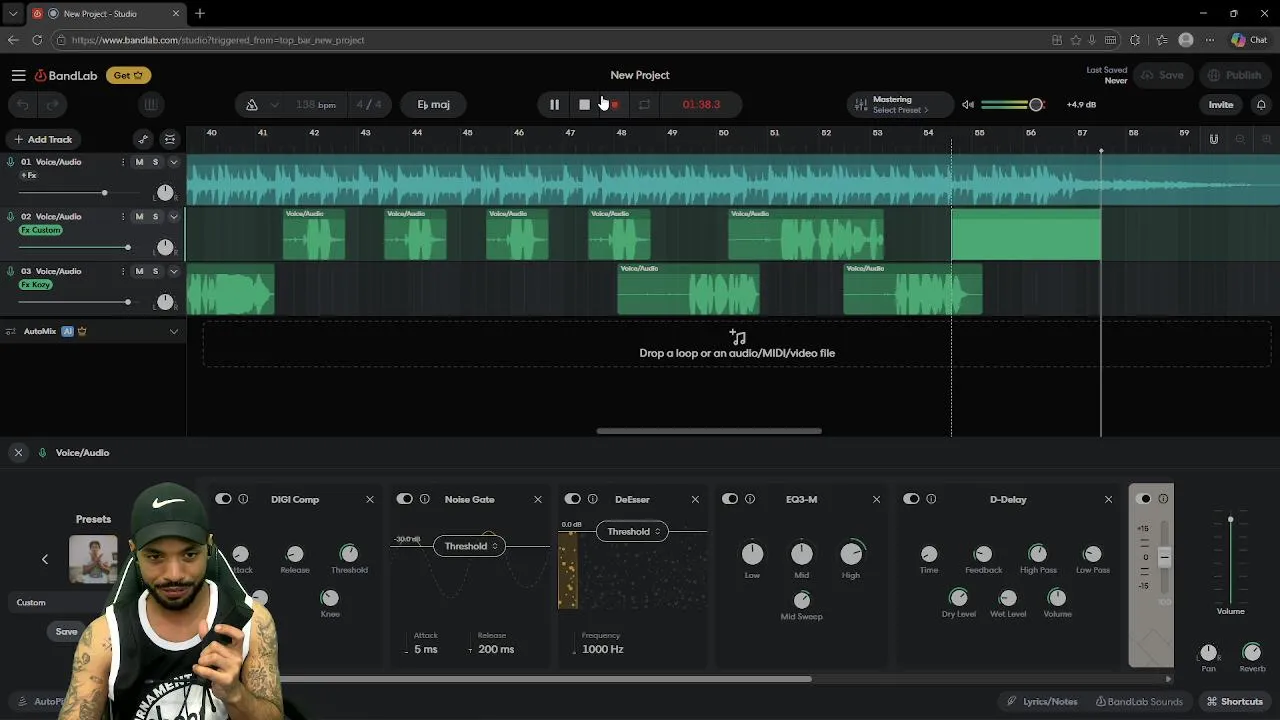Open BandLab Sounds panel

(1139, 701)
